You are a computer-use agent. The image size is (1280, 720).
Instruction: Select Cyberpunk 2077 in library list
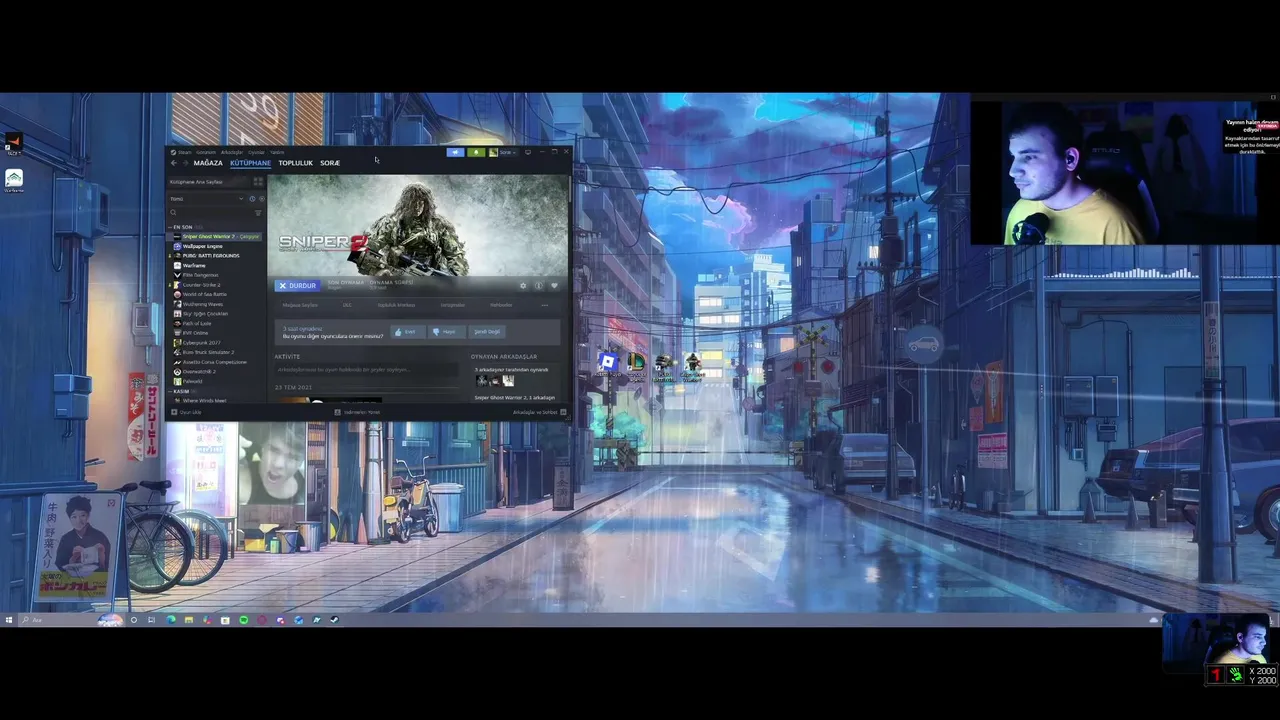(x=215, y=343)
